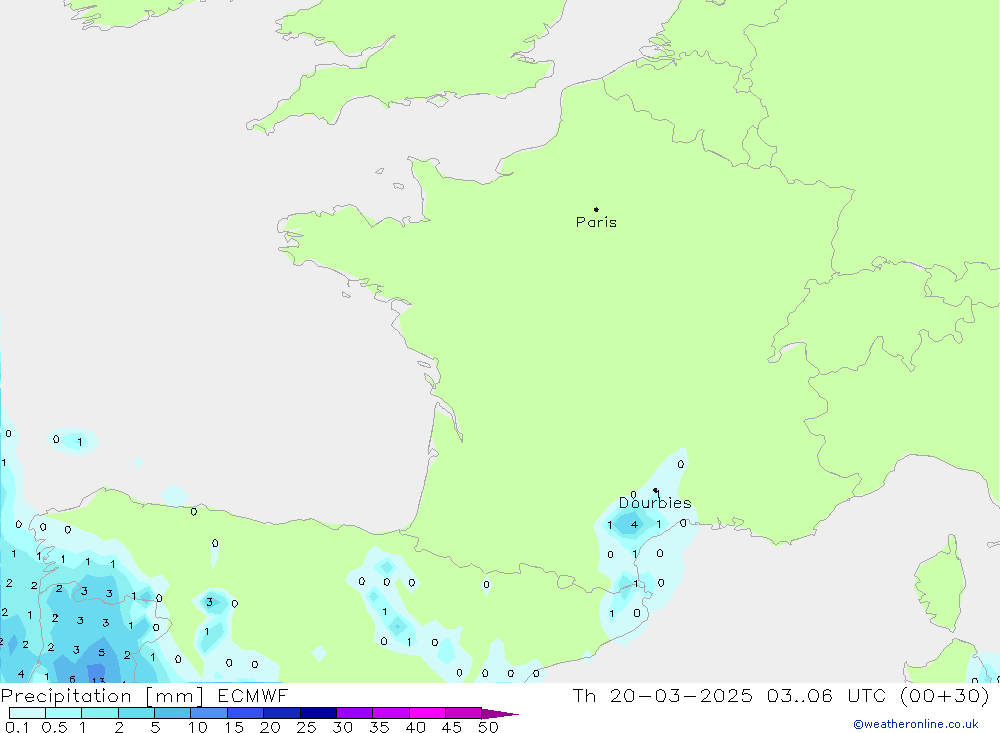1000x733 pixels.
Task: Click the 0.1 legend value
Action: coord(17,727)
